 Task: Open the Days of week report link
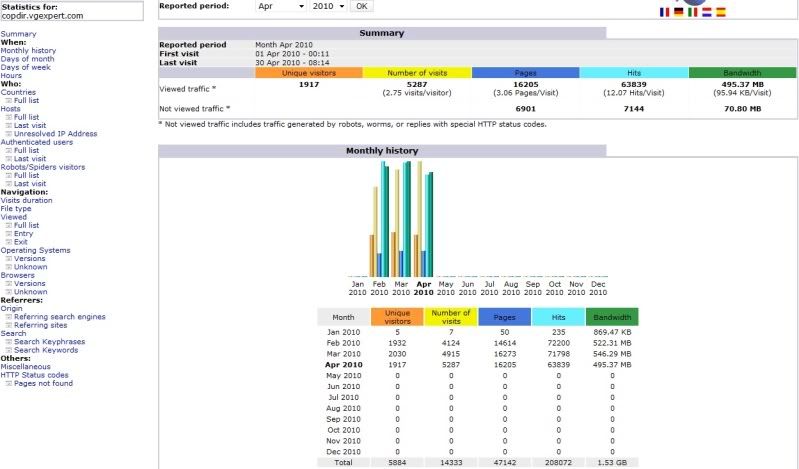tap(25, 67)
